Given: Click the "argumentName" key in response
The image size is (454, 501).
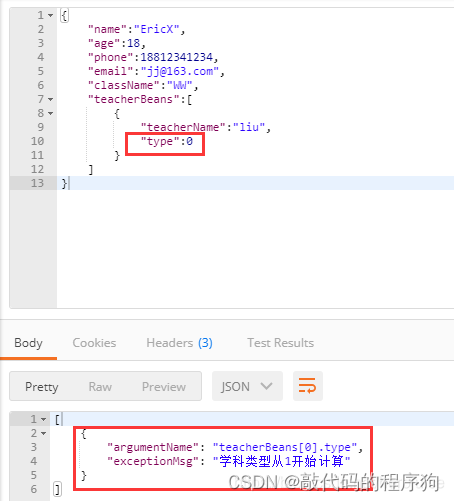Looking at the screenshot, I should click(x=153, y=447).
